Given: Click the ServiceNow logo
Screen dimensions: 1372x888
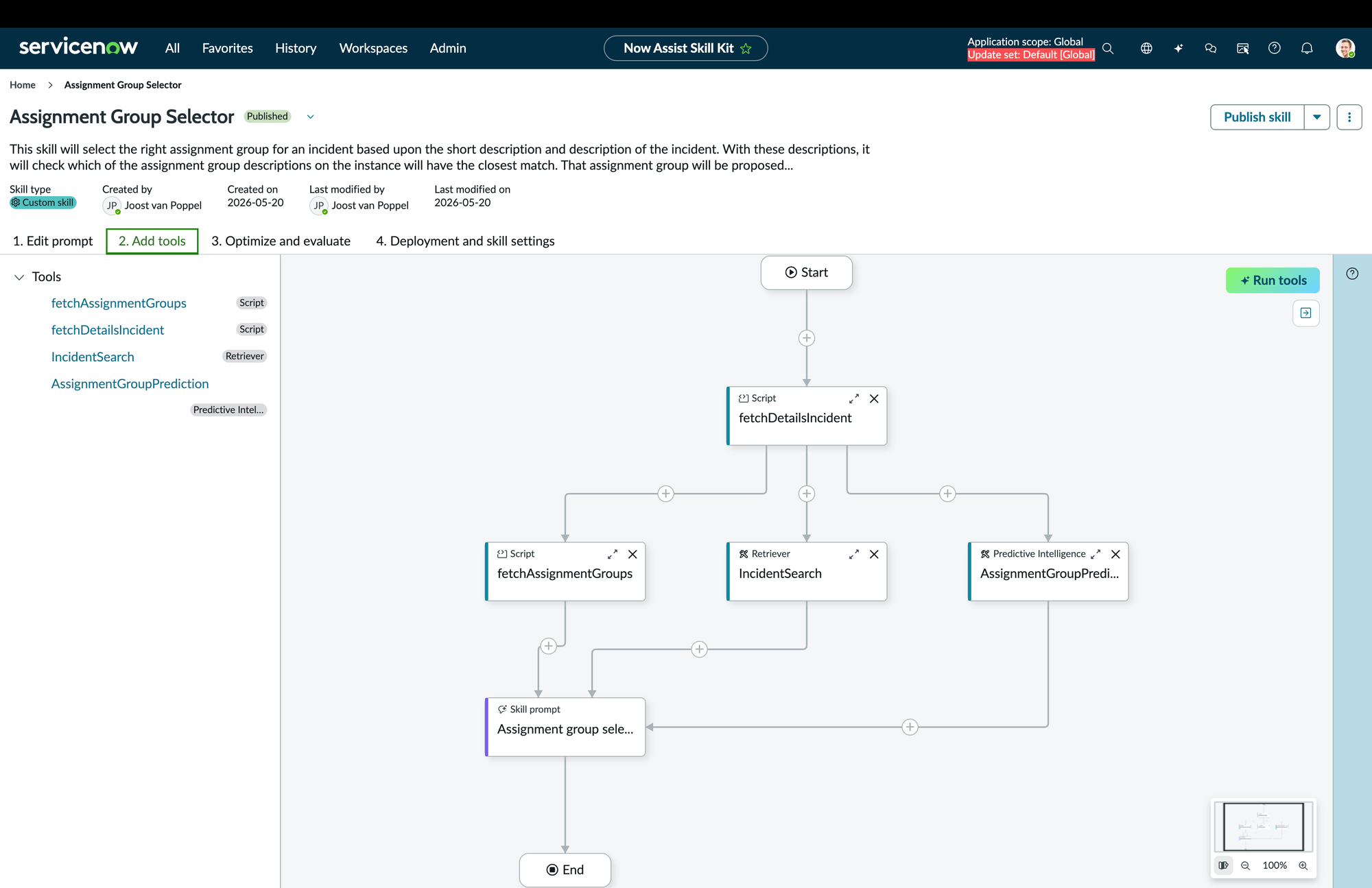Looking at the screenshot, I should pyautogui.click(x=78, y=47).
